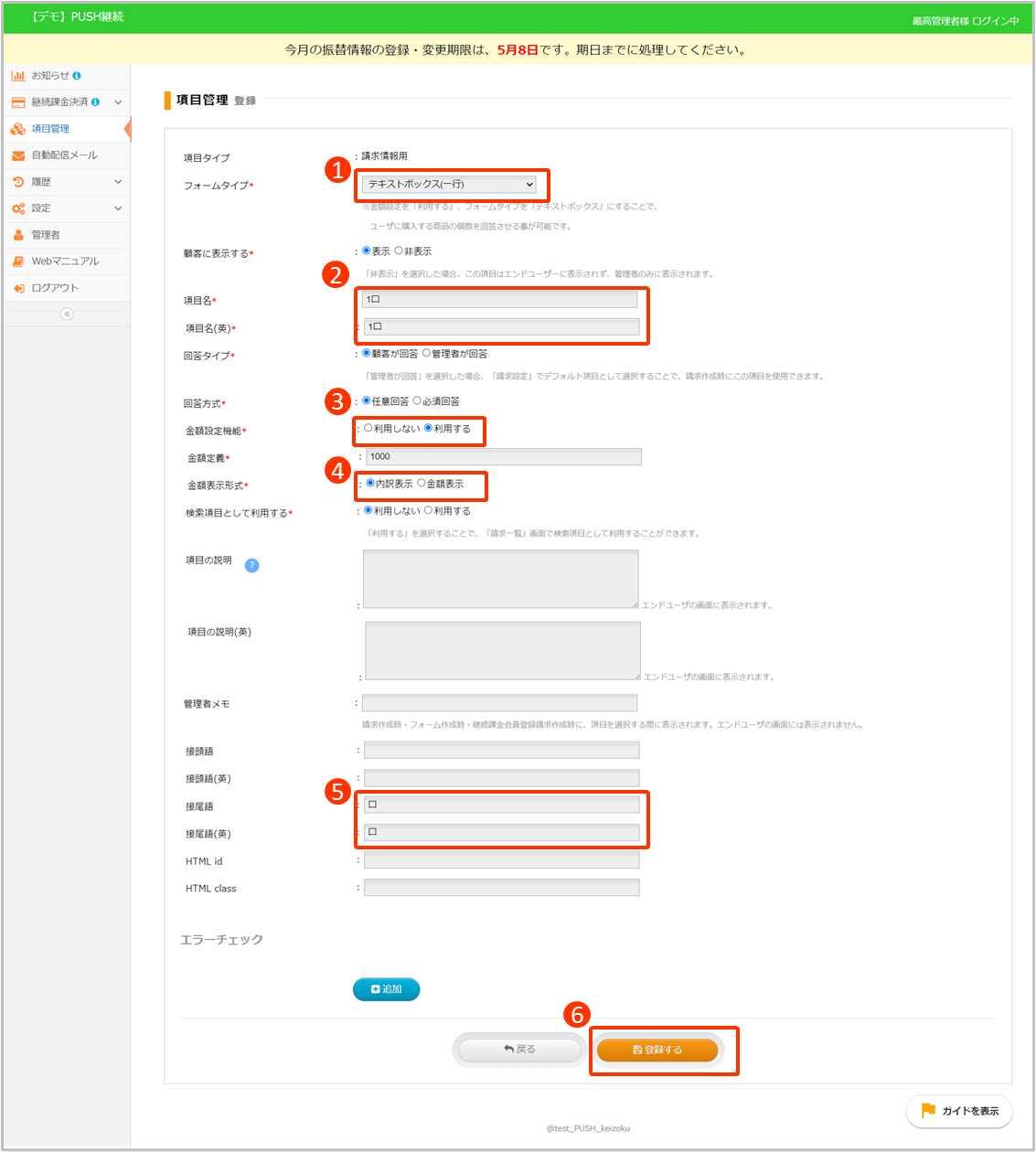Click the blue help icon beside 項目の説明
The width and height of the screenshot is (1036, 1152).
coord(252,565)
